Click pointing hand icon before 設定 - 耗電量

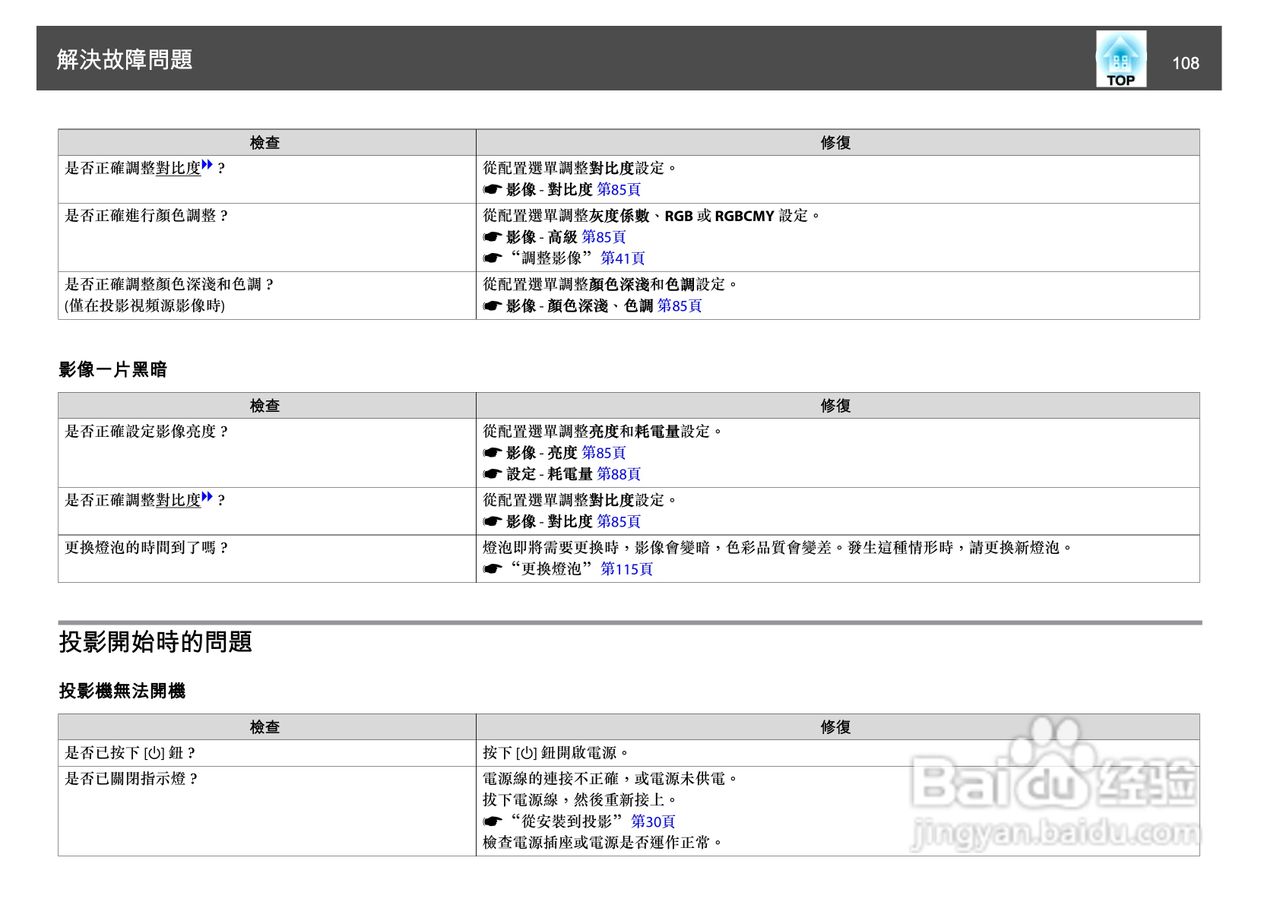(491, 474)
